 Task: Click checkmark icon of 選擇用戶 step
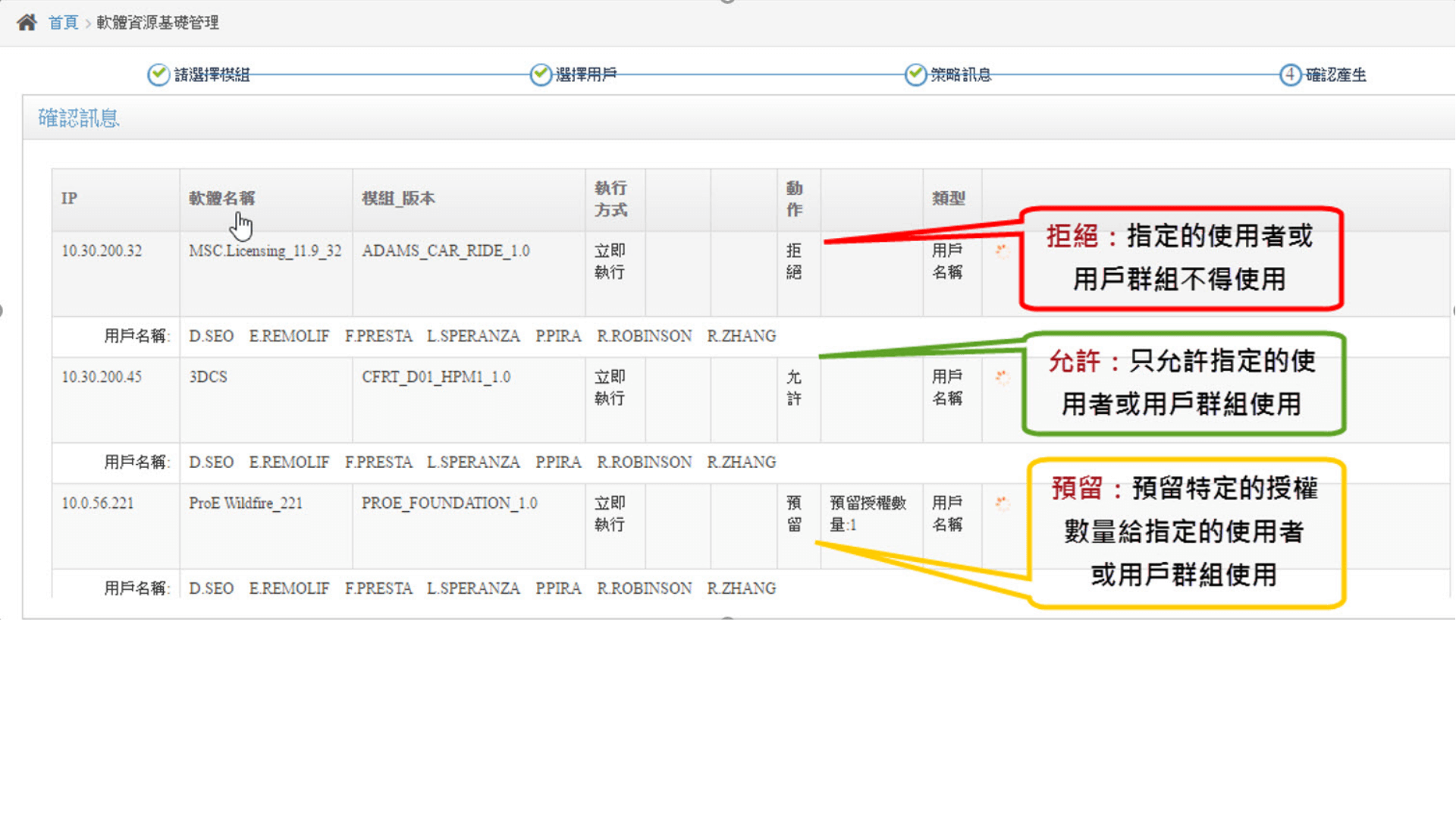[x=541, y=74]
